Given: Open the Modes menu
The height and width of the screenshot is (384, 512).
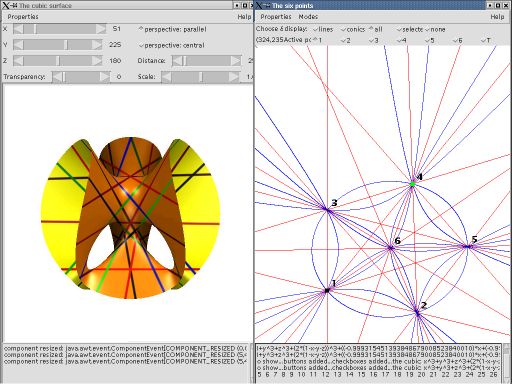Looking at the screenshot, I should [308, 17].
